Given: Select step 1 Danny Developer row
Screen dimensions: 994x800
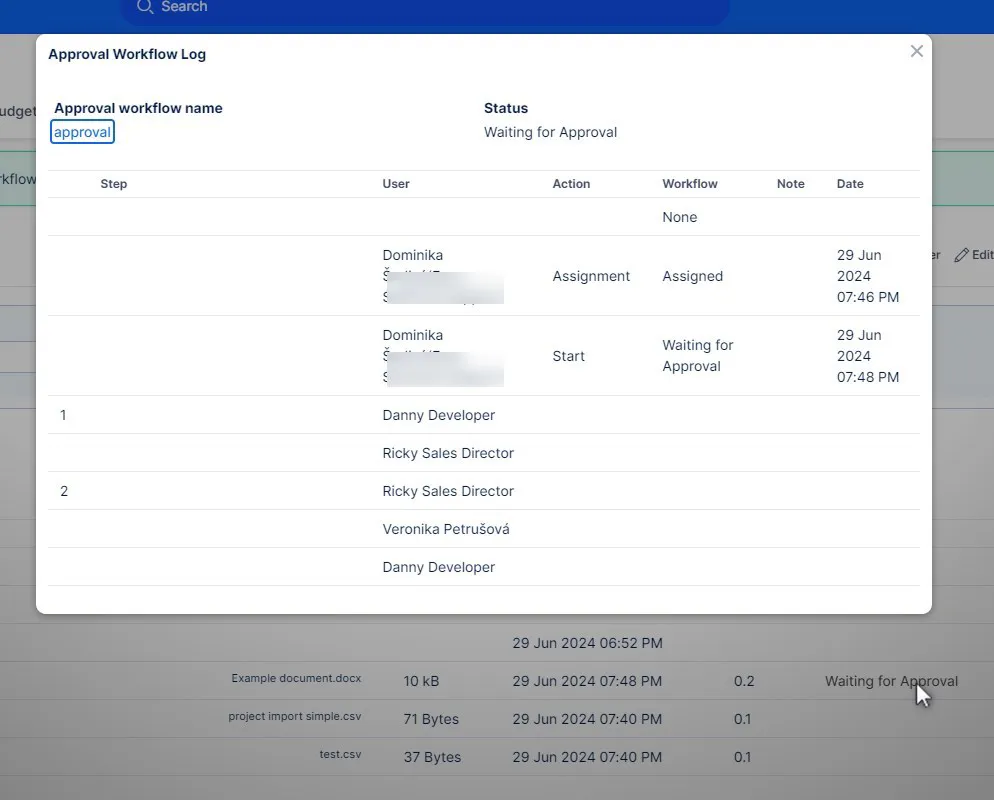Looking at the screenshot, I should coord(438,415).
